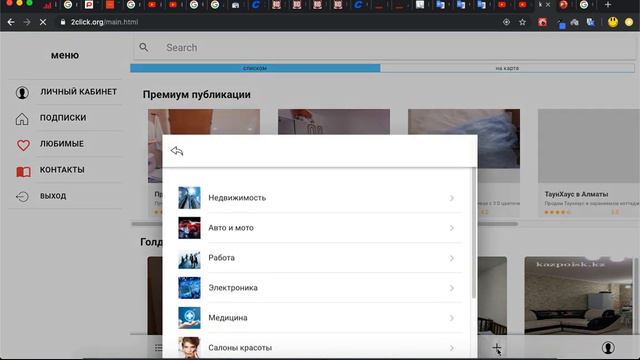
Task: Expand Работа row chevron
Action: (x=451, y=258)
